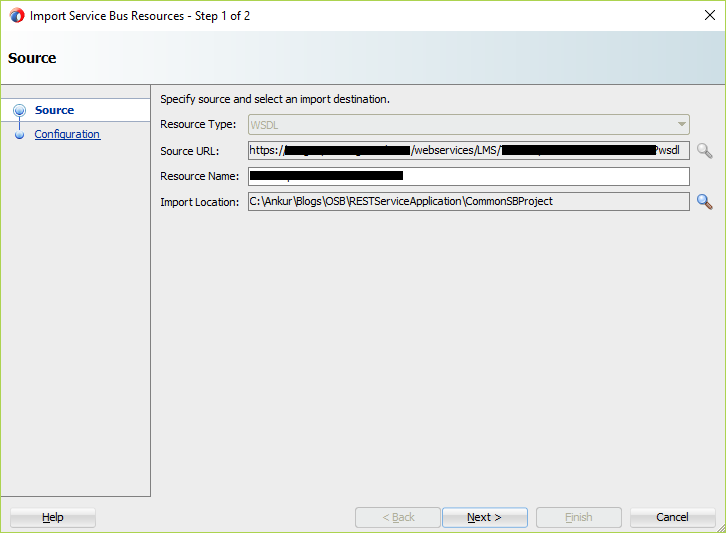Image resolution: width=728 pixels, height=533 pixels.
Task: Click the Configuration step bullet icon
Action: (20, 135)
